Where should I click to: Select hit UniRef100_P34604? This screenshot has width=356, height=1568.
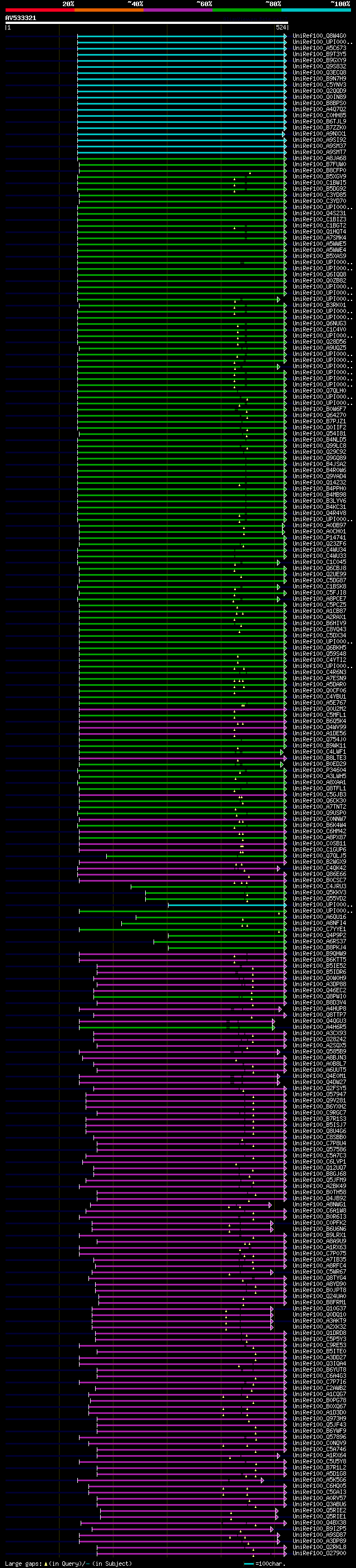(319, 770)
